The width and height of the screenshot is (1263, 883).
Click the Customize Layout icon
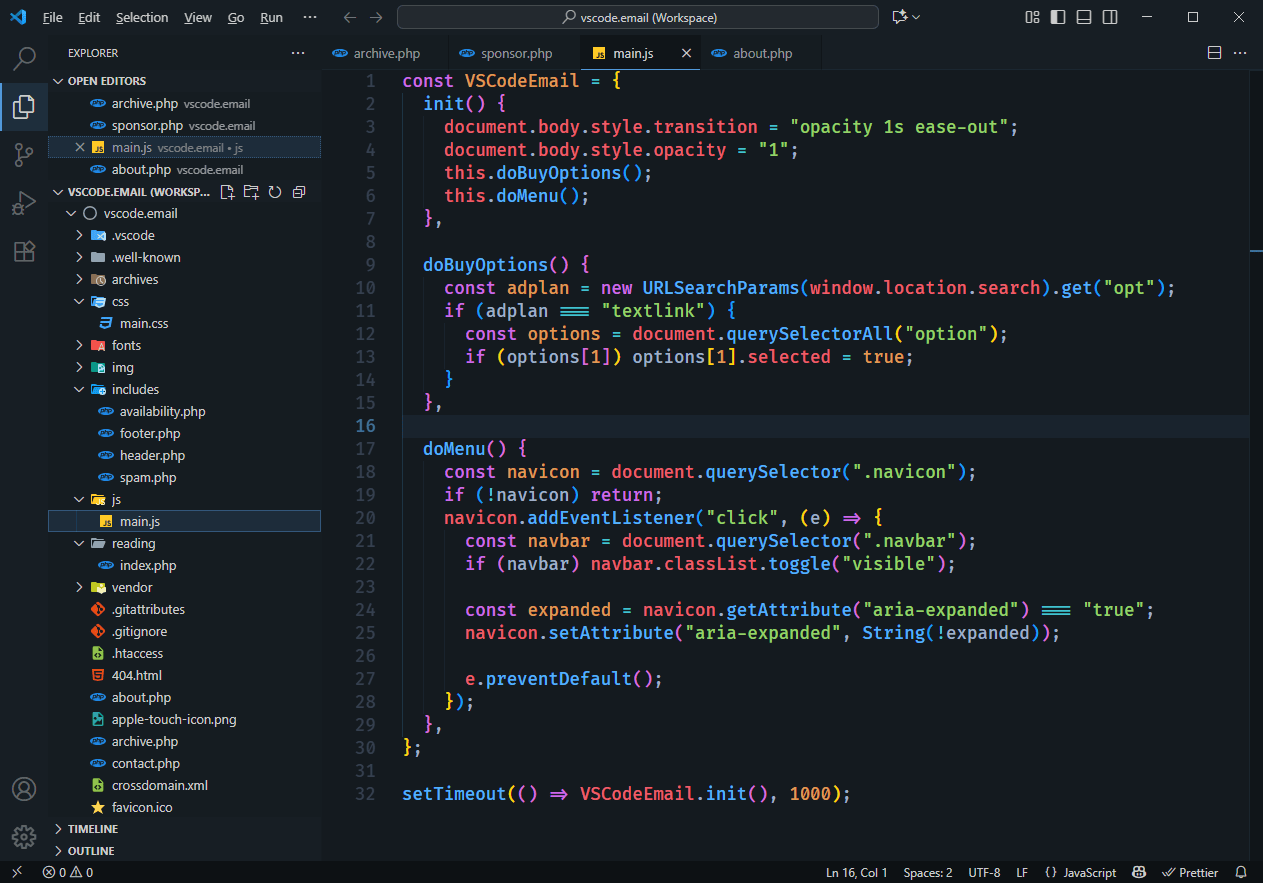tap(1032, 17)
